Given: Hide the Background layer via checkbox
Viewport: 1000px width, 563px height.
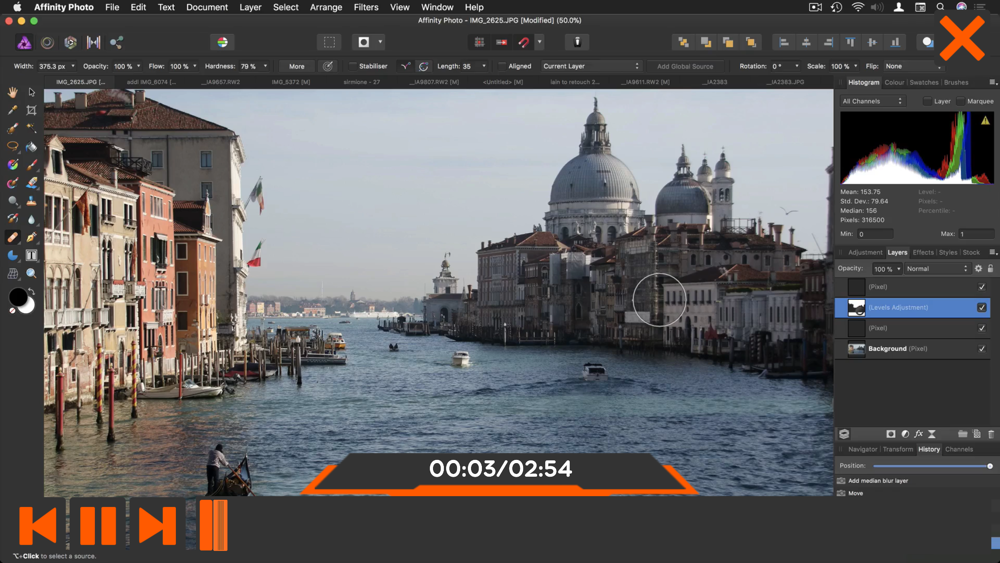Looking at the screenshot, I should [982, 349].
